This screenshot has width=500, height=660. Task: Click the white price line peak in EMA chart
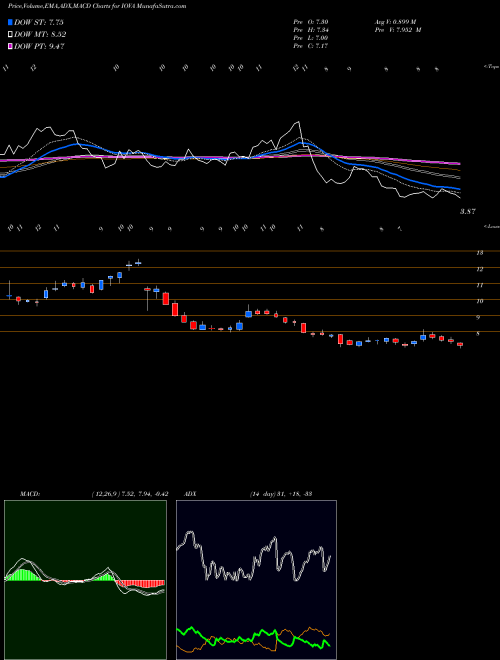pos(298,122)
